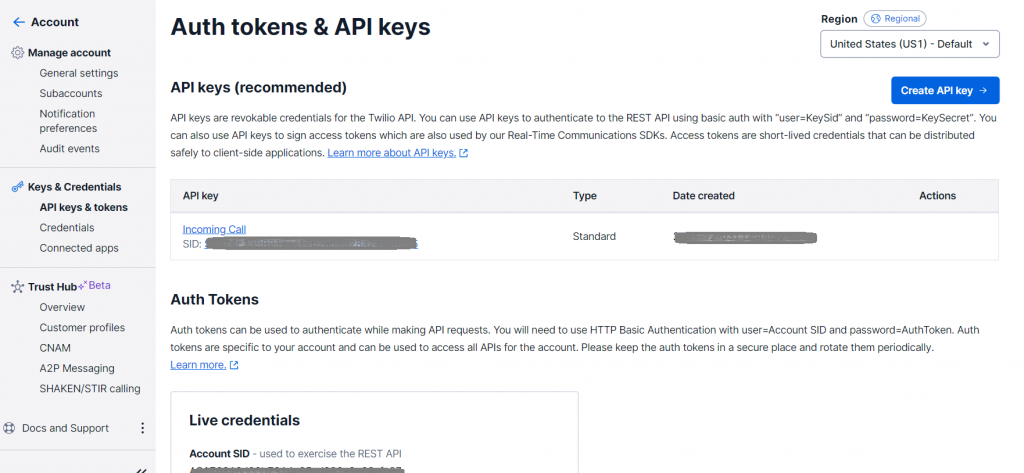Screen dimensions: 1024x473
Task: Select Credentials under Keys & Credentials
Action: (x=67, y=227)
